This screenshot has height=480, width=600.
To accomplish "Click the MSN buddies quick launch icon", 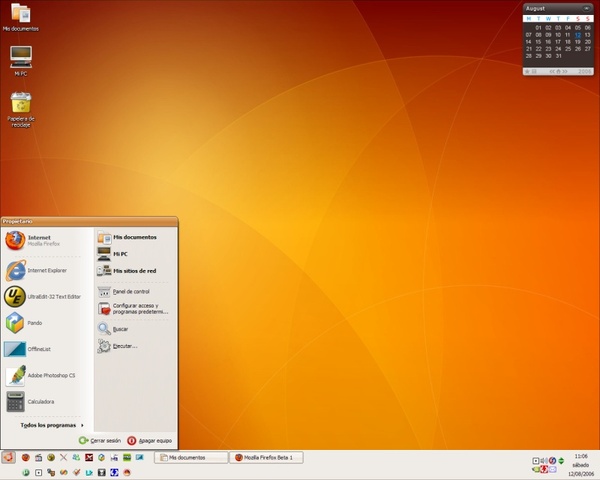I will [x=76, y=457].
